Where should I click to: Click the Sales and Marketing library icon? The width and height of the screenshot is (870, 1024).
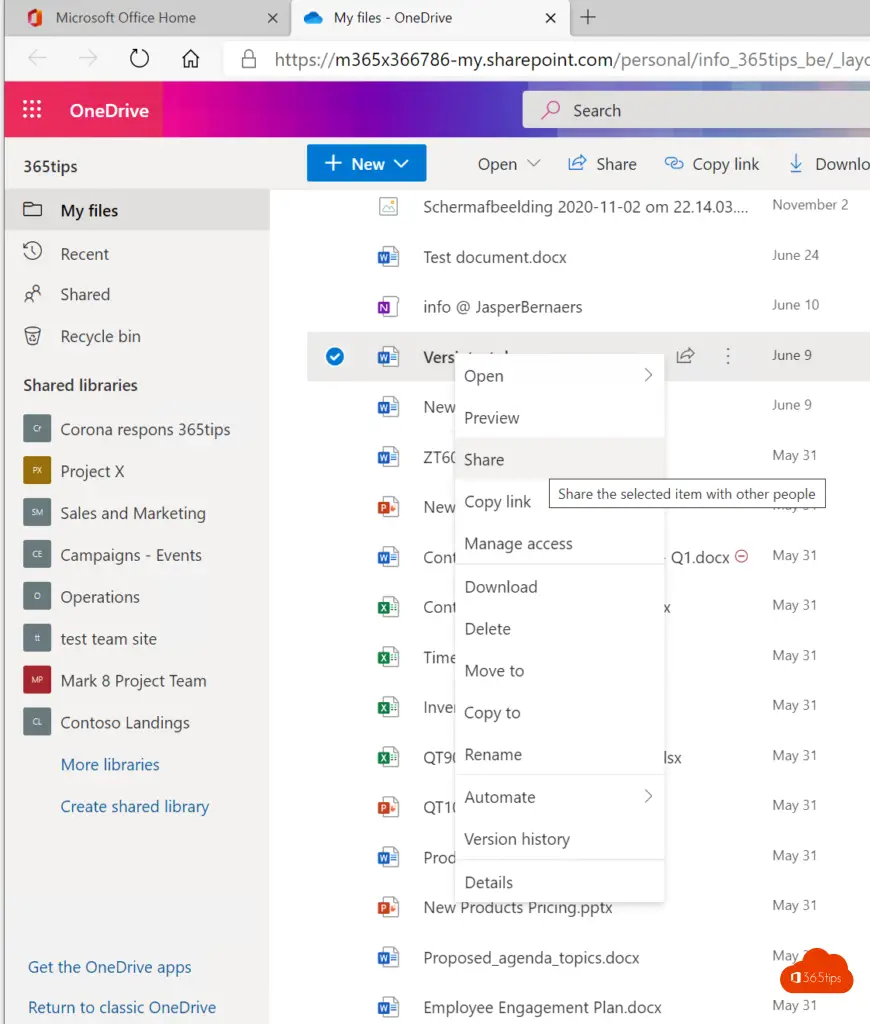click(37, 512)
